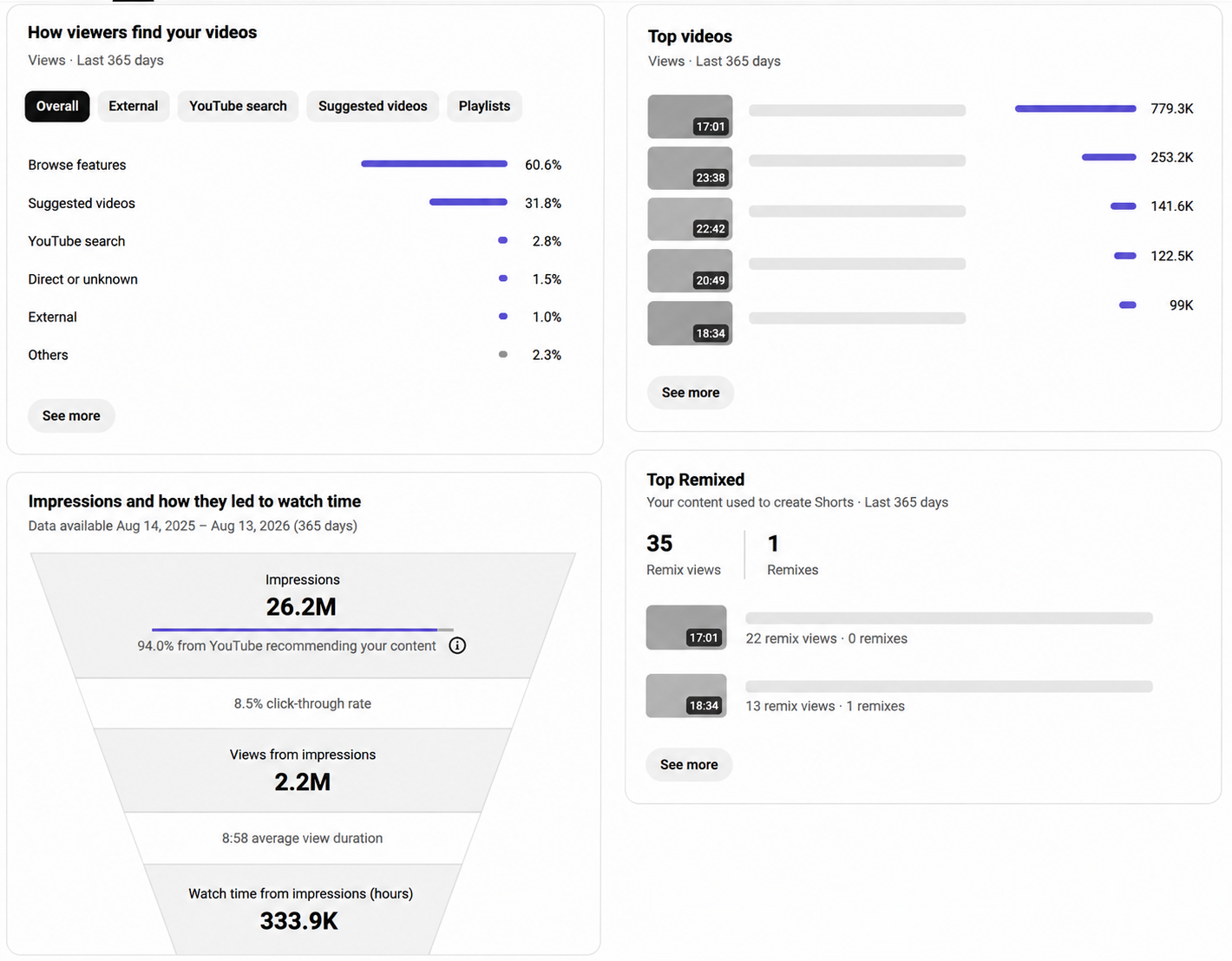This screenshot has width=1232, height=961.
Task: Open the 18:34 thumbnail in Top videos
Action: (x=690, y=323)
